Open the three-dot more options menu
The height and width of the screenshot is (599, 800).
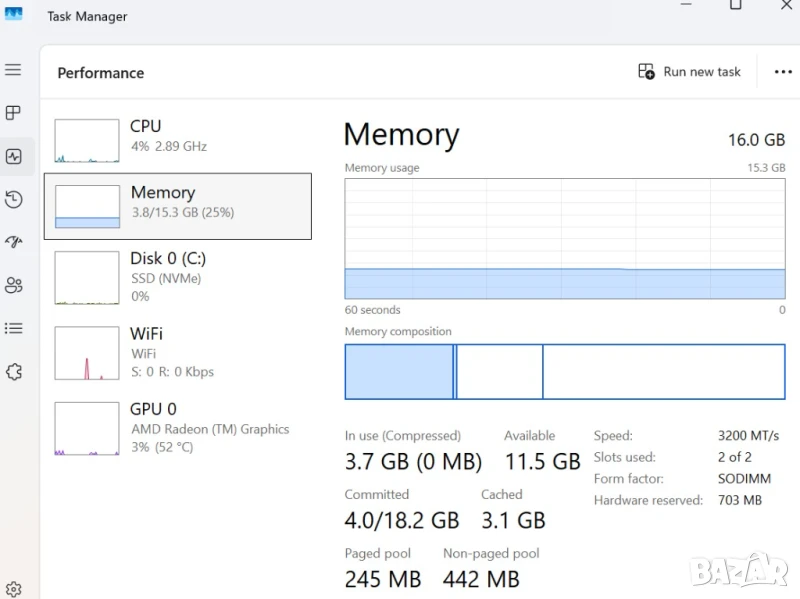pos(783,72)
